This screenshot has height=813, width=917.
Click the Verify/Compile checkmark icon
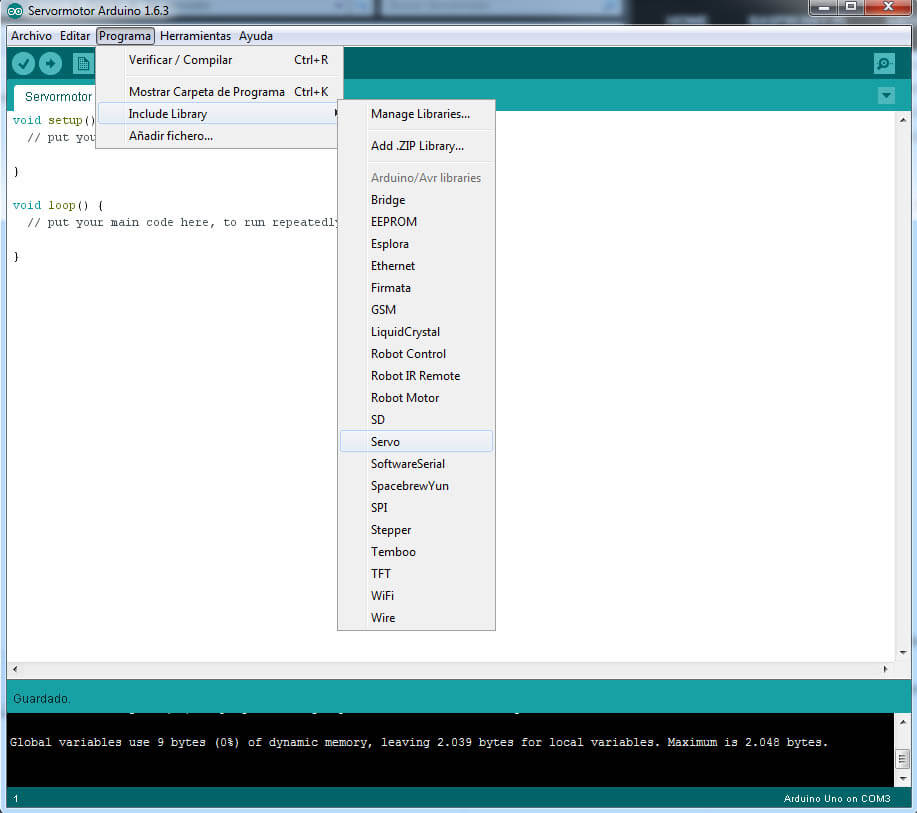click(x=22, y=63)
